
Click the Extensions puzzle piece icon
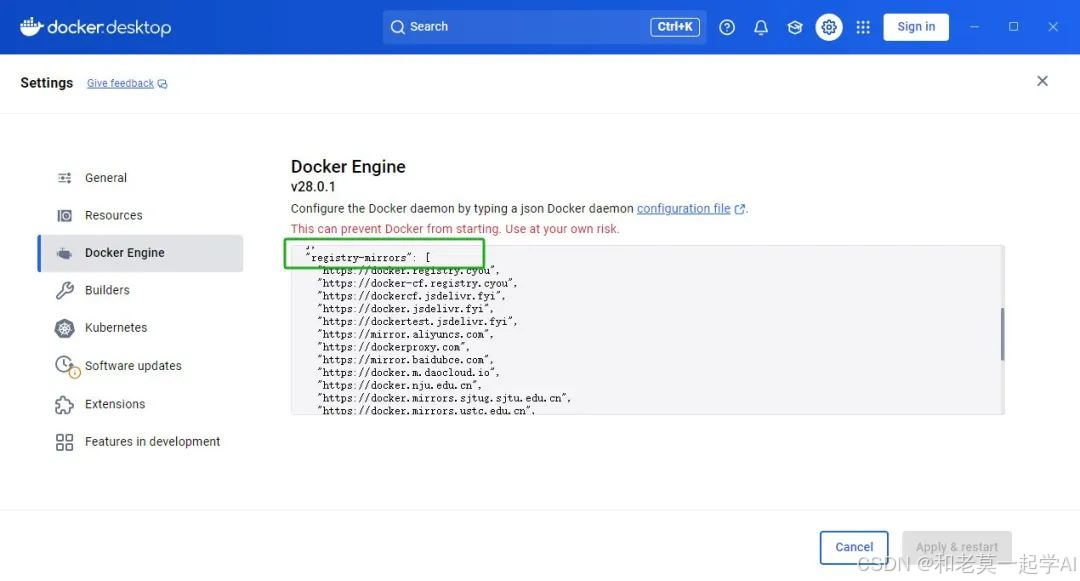pos(65,405)
